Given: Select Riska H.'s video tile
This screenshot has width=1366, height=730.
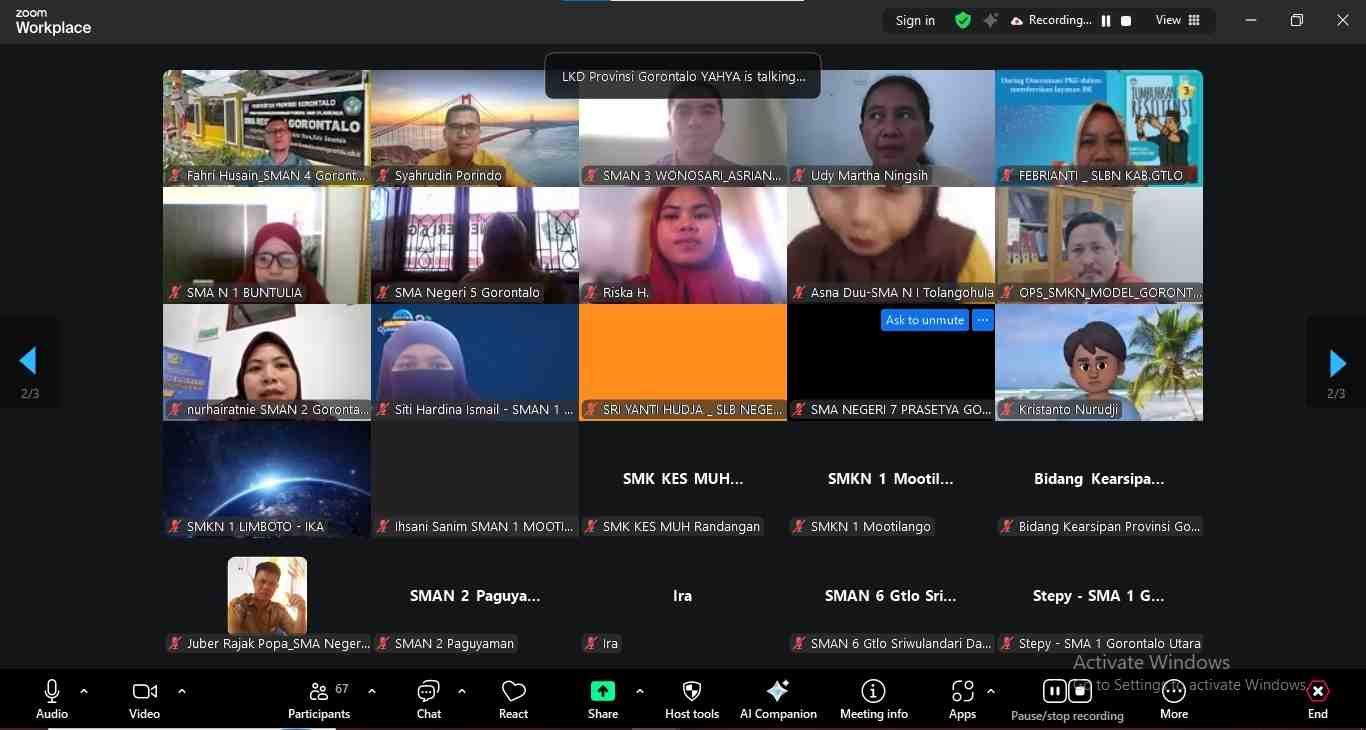Looking at the screenshot, I should (x=683, y=245).
